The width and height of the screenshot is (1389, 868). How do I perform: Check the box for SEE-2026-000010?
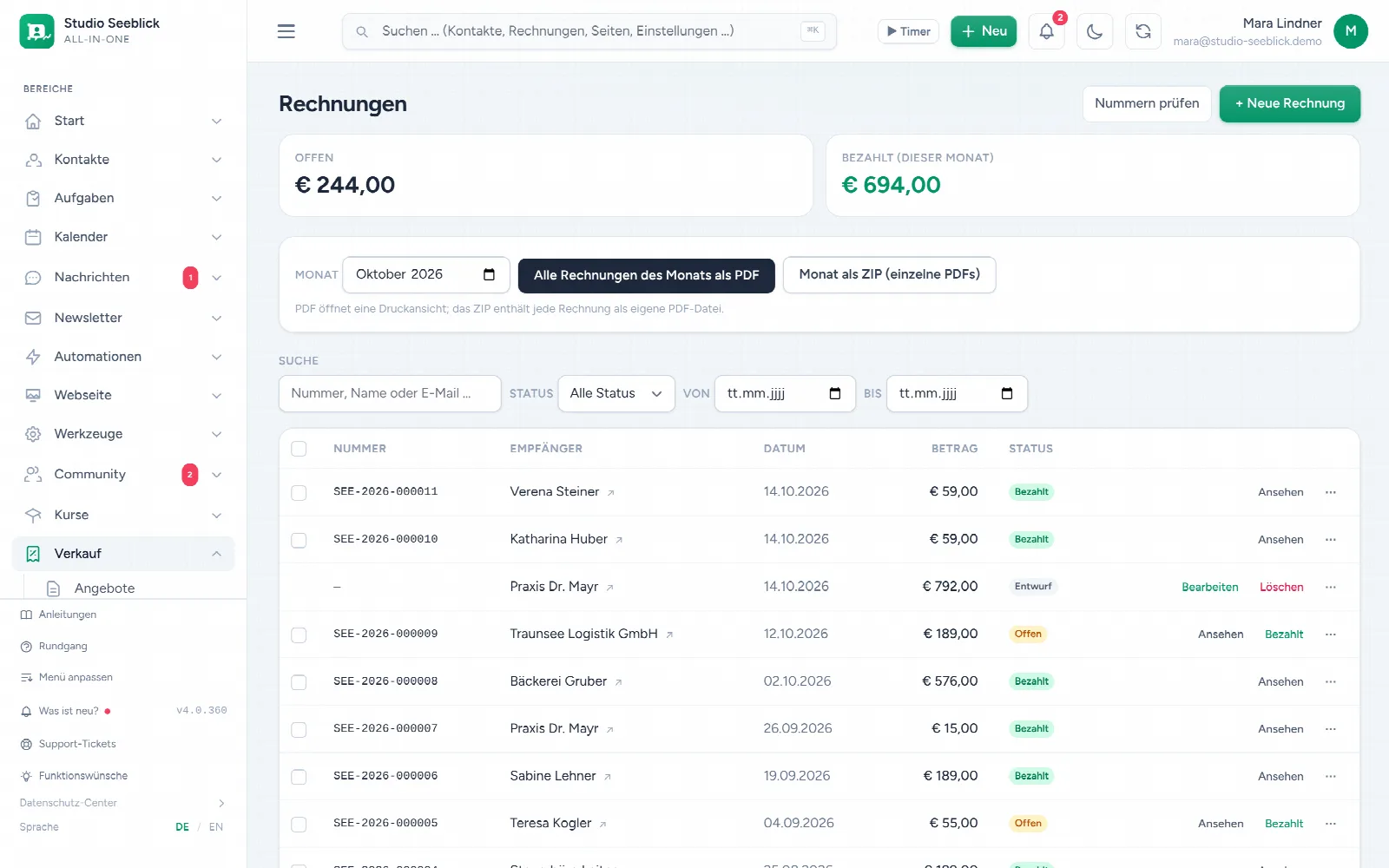[x=299, y=540]
